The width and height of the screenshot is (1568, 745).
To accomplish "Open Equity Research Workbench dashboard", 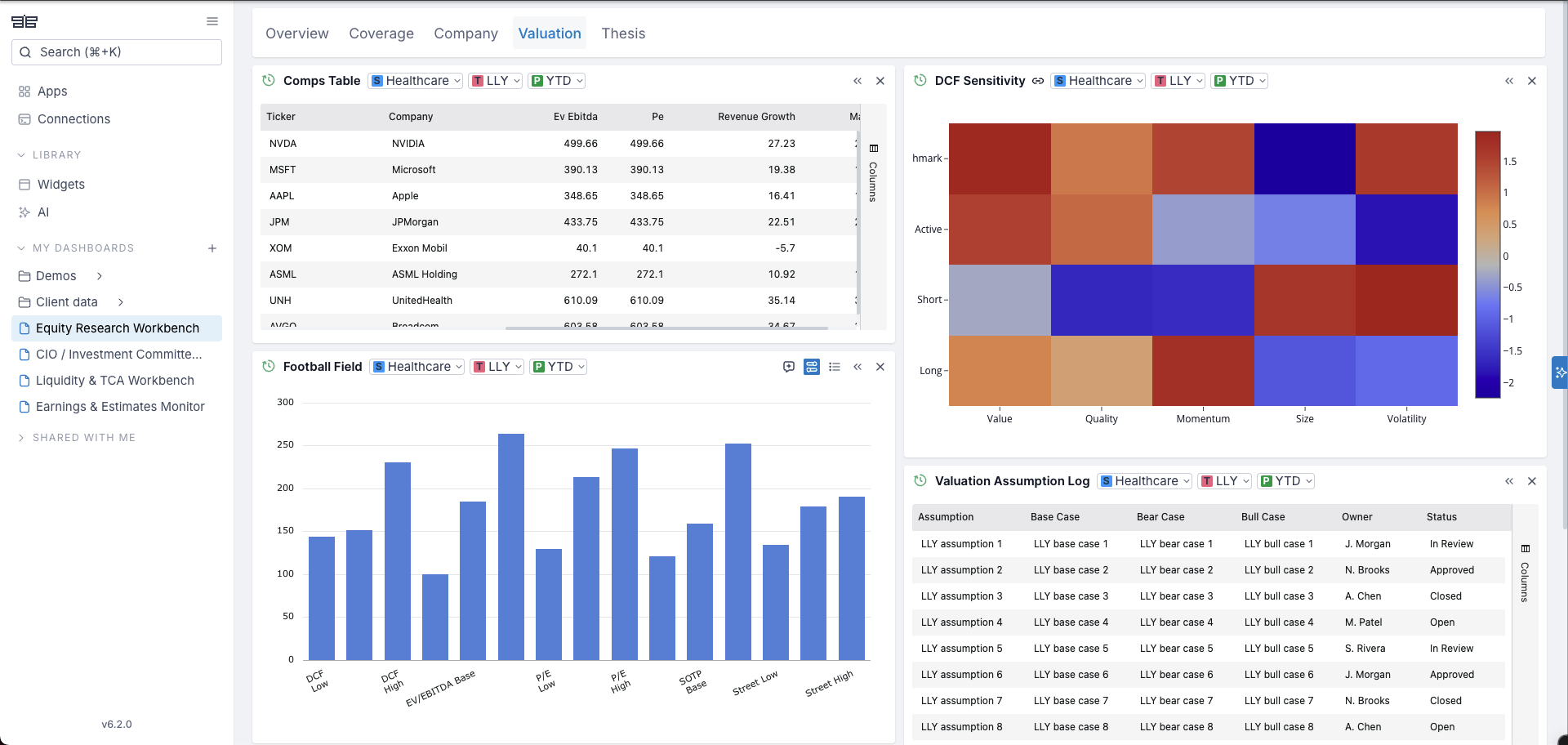I will point(117,328).
